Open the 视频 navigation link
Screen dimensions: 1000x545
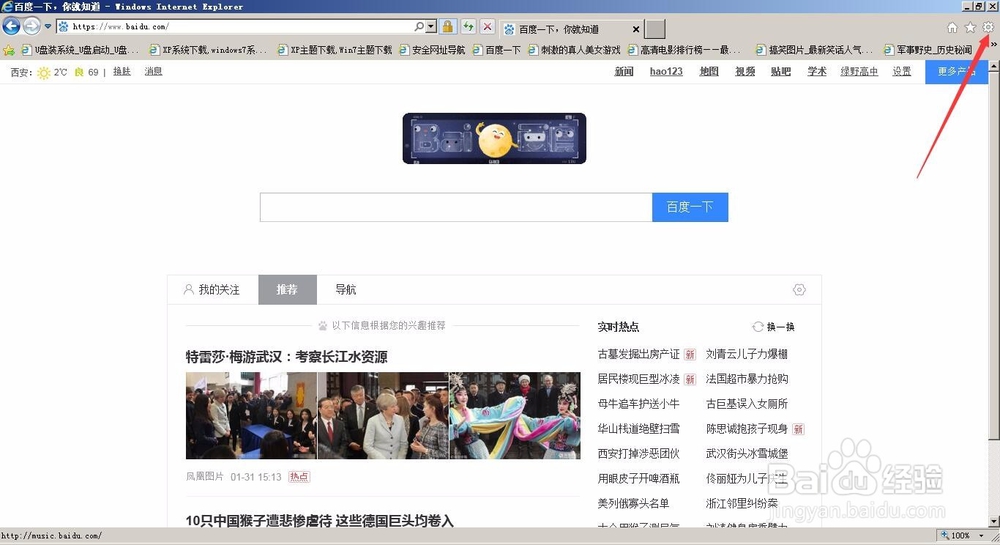(745, 71)
